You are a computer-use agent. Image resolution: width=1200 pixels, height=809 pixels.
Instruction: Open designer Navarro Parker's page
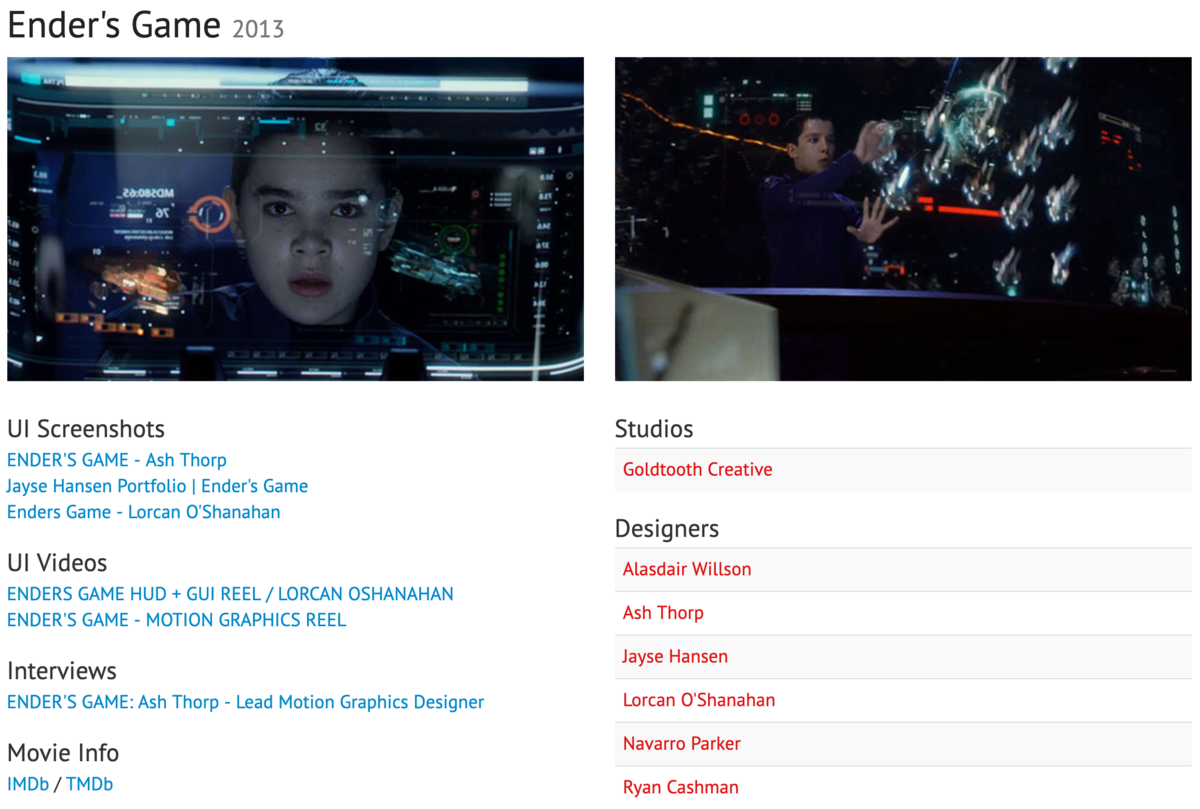click(682, 744)
